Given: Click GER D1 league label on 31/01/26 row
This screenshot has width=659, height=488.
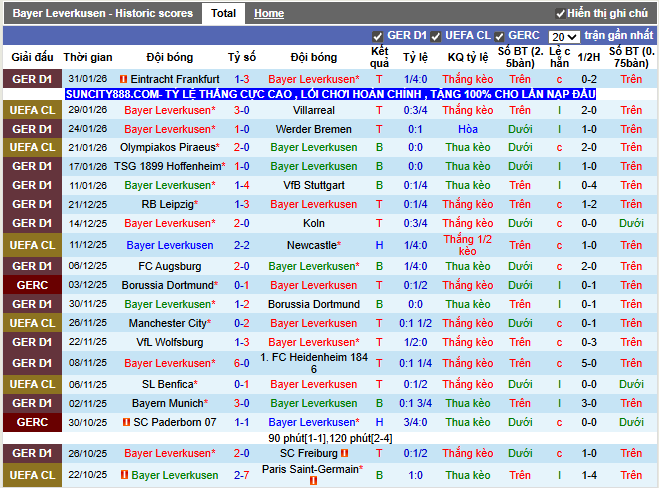Looking at the screenshot, I should [x=32, y=79].
